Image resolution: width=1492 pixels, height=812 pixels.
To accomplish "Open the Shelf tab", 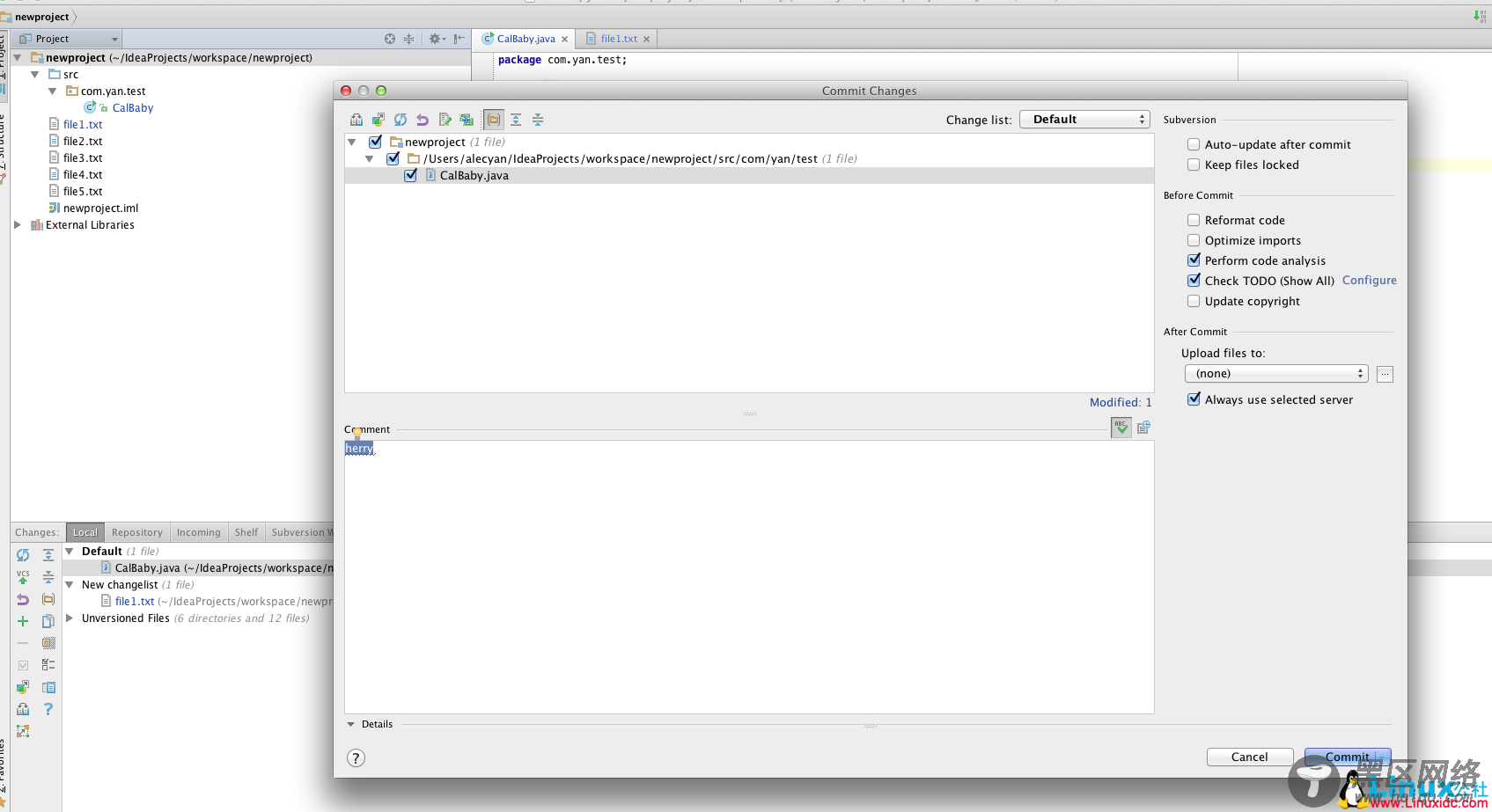I will click(246, 532).
